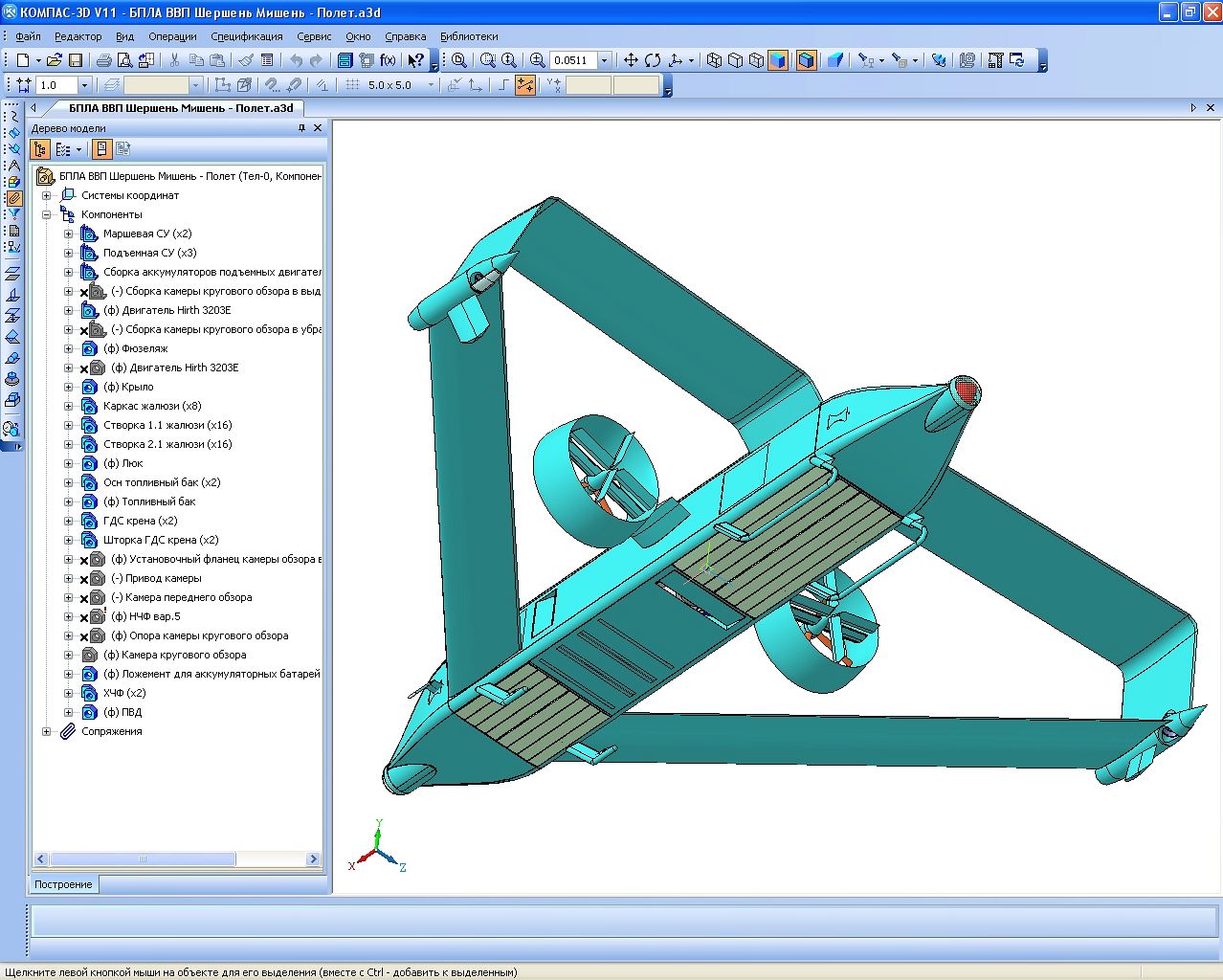1223x980 pixels.
Task: Open the print preview icon
Action: [124, 60]
